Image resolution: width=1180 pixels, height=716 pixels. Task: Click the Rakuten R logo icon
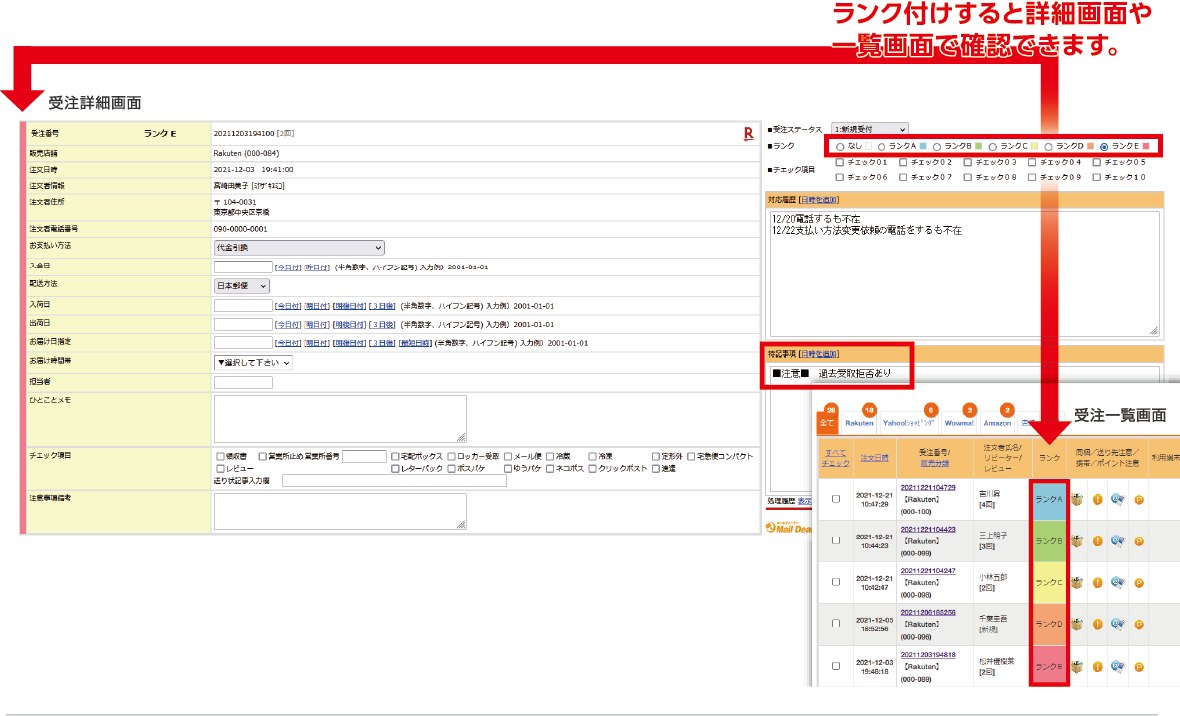[x=748, y=133]
